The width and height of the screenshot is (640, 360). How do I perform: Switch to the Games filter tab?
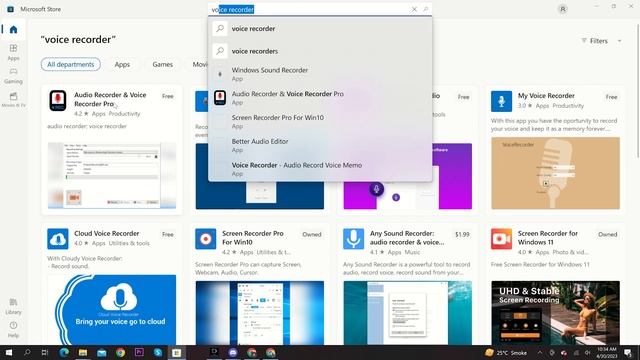162,64
